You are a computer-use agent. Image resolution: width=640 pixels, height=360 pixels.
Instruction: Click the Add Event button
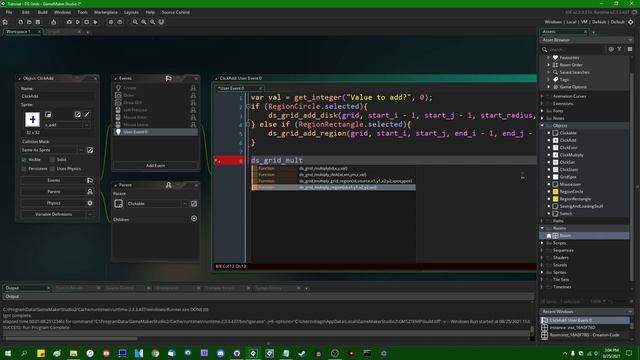pyautogui.click(x=156, y=165)
